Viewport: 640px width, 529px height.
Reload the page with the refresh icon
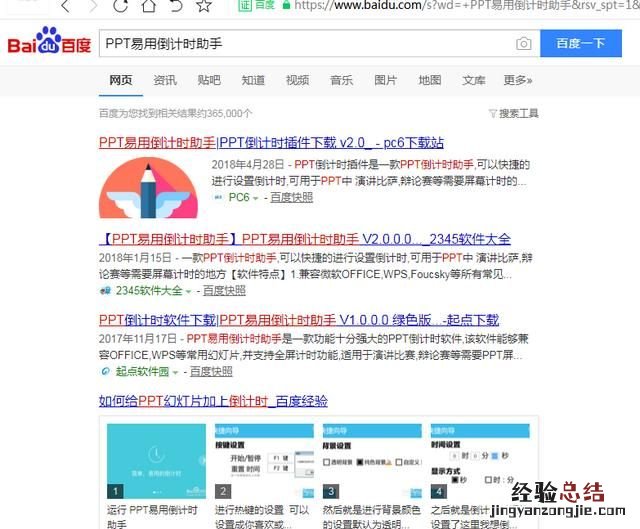[120, 6]
